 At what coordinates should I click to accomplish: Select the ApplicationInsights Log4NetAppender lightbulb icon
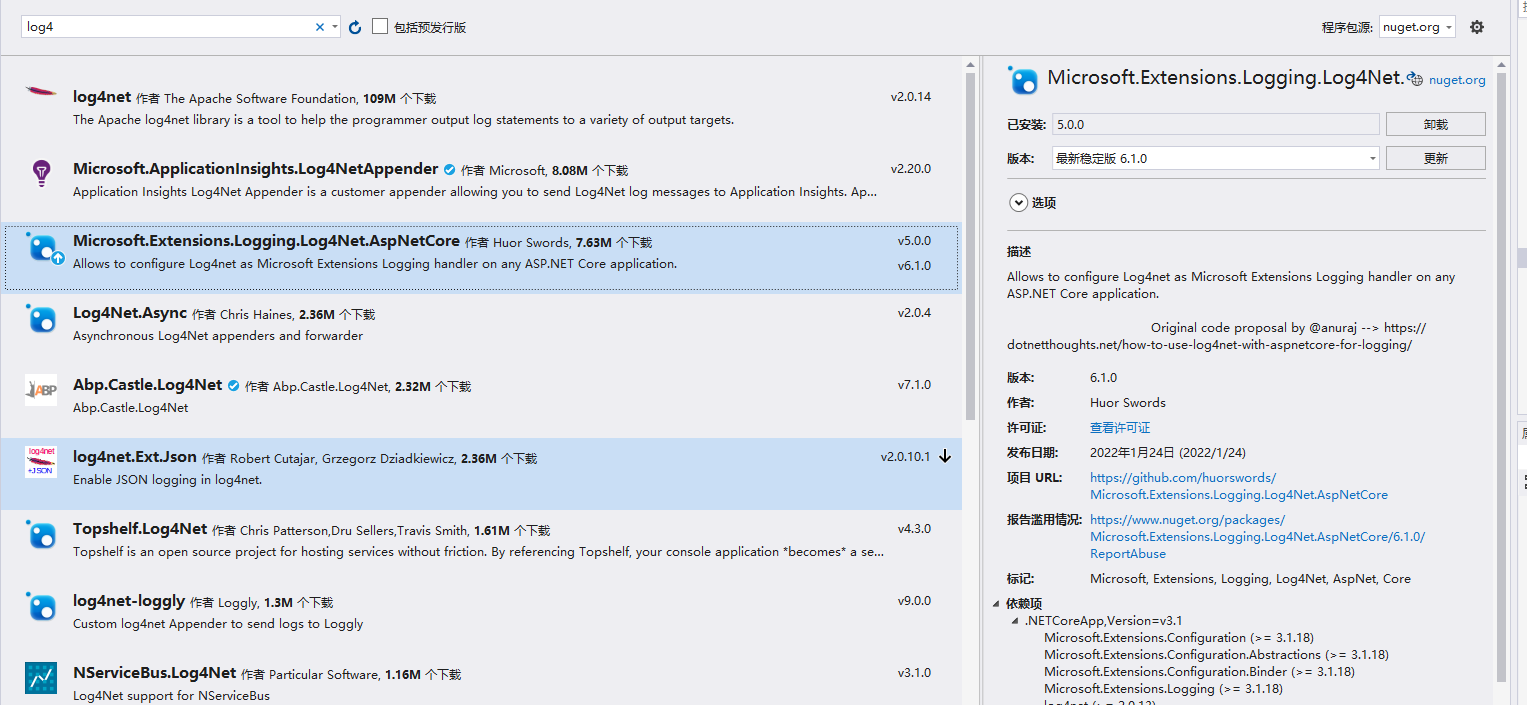(x=41, y=174)
